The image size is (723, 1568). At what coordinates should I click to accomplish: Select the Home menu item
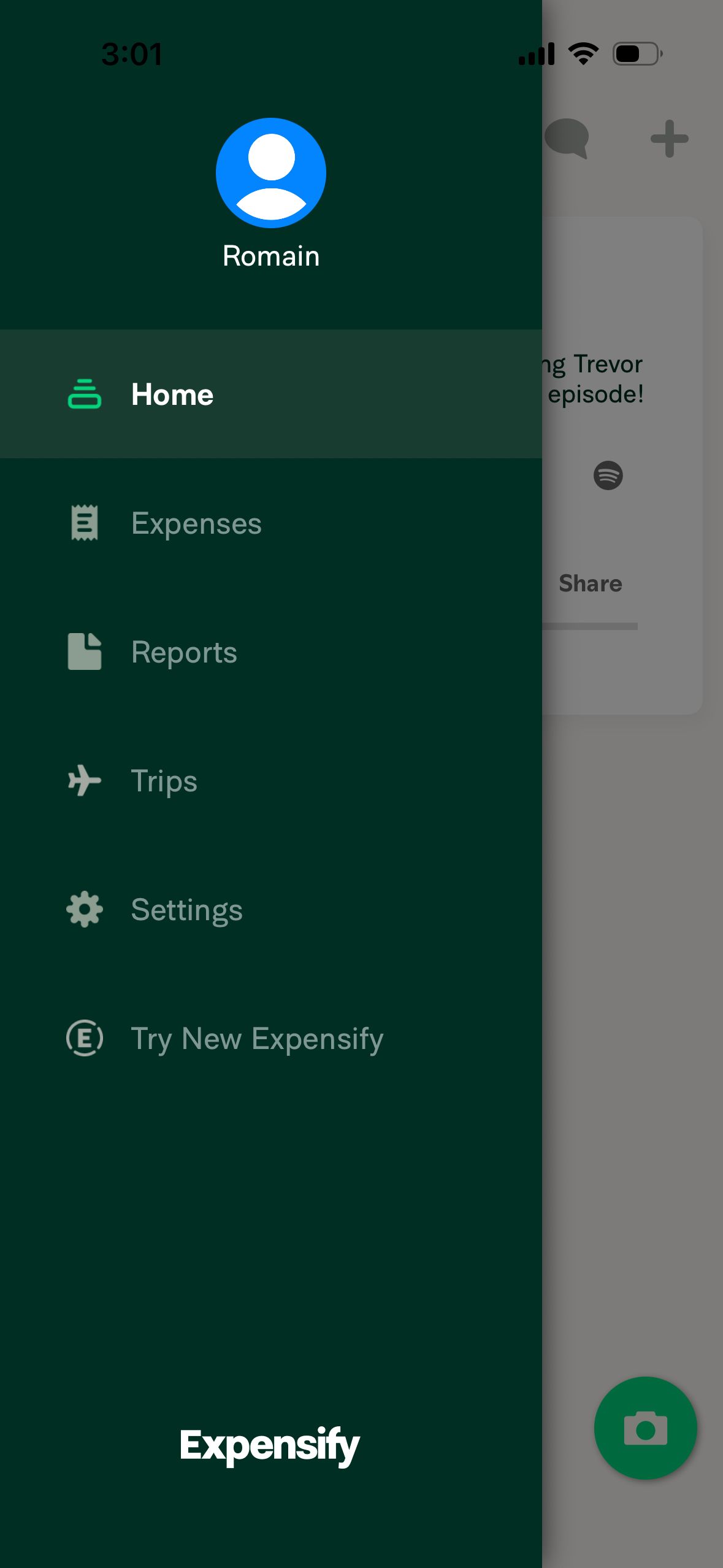click(x=271, y=394)
